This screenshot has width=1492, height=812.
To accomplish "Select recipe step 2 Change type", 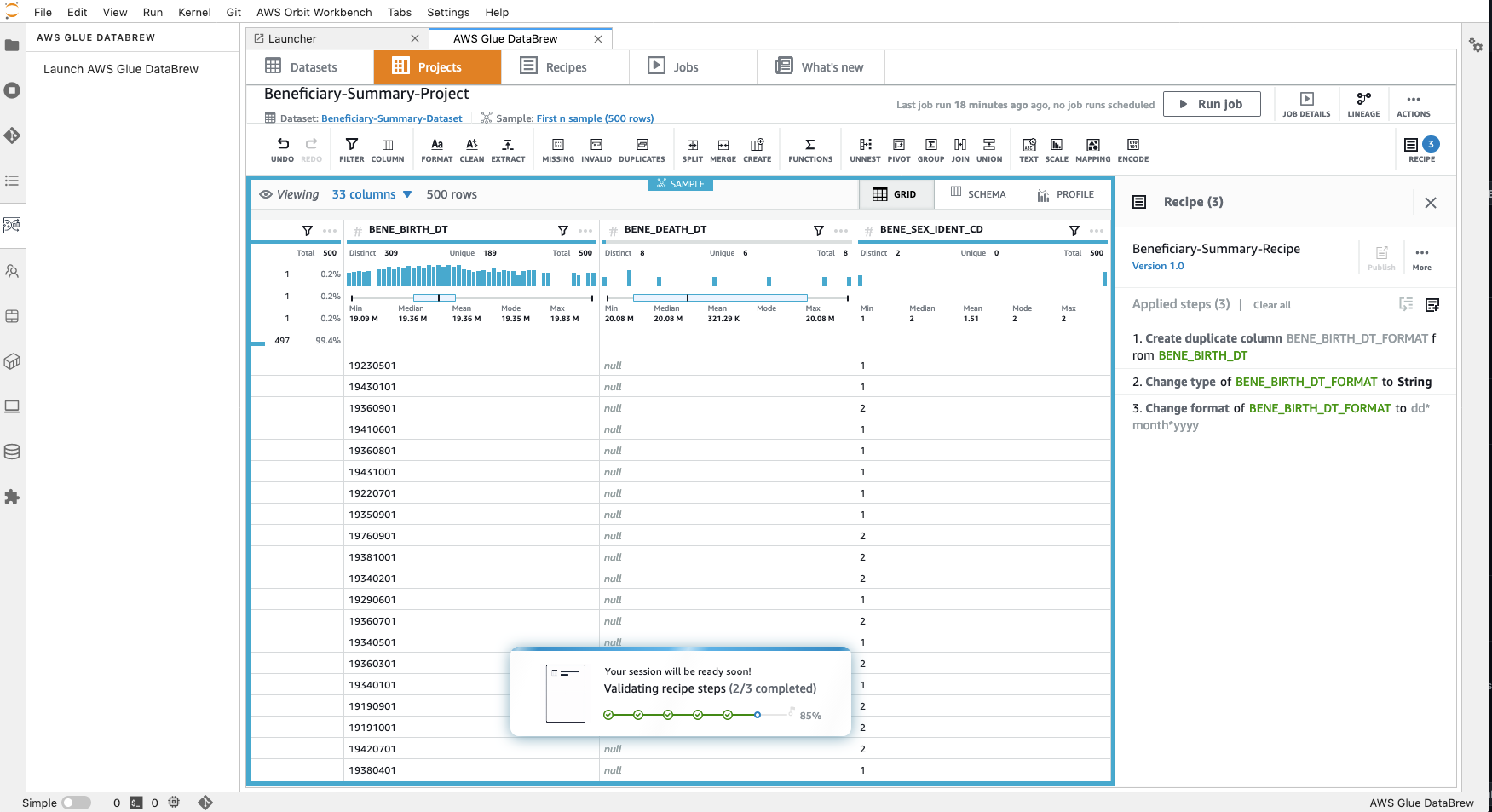I will 1282,382.
